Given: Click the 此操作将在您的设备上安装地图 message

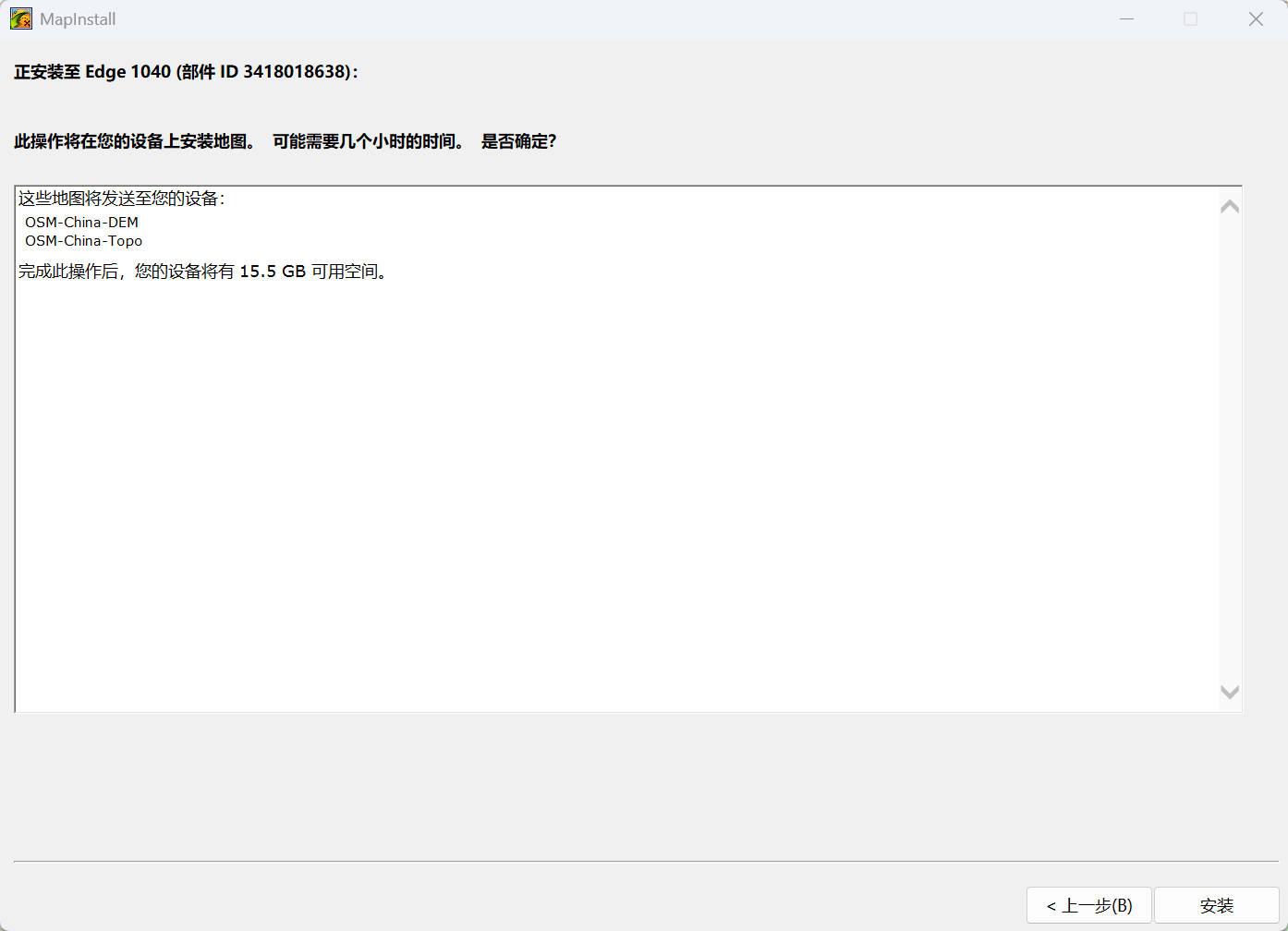Looking at the screenshot, I should coord(134,141).
